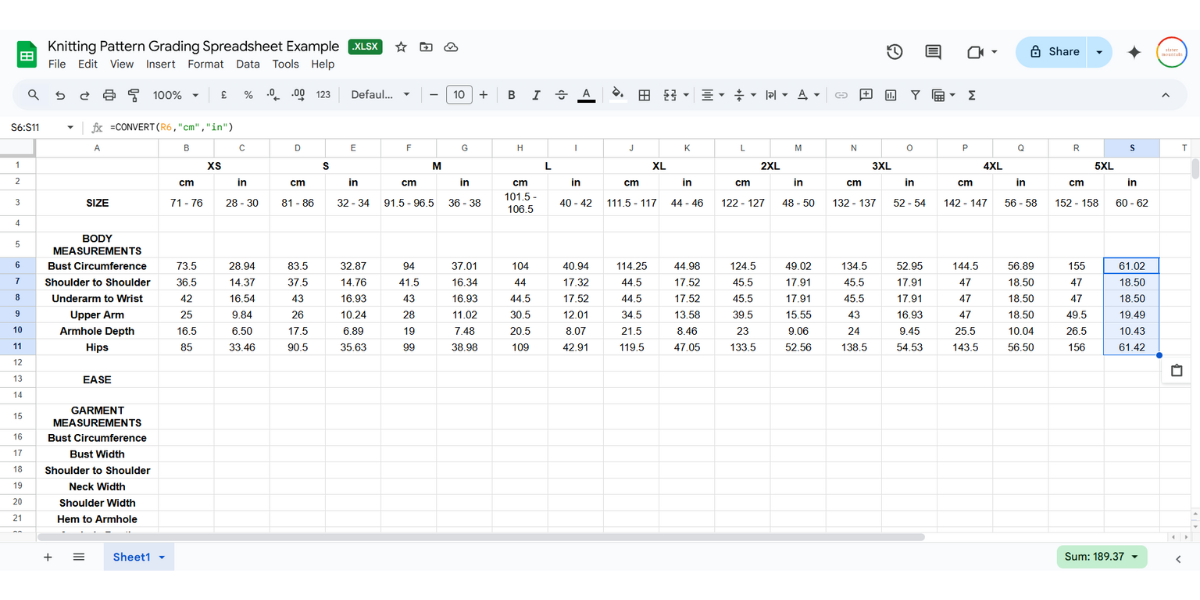
Task: Open the Format menu
Action: point(206,64)
